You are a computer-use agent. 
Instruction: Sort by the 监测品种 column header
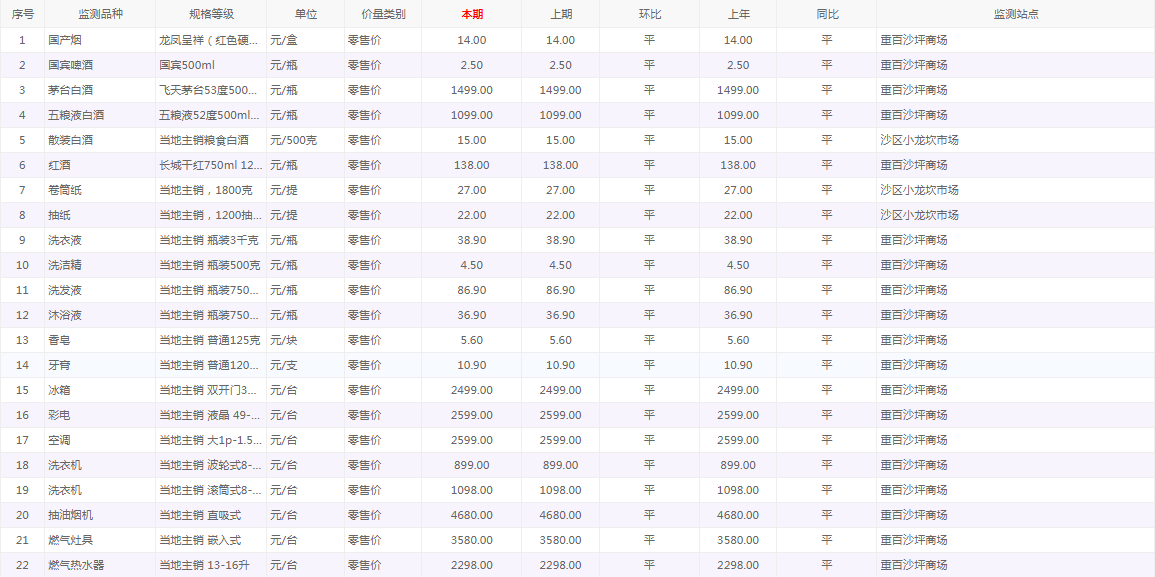pyautogui.click(x=100, y=14)
